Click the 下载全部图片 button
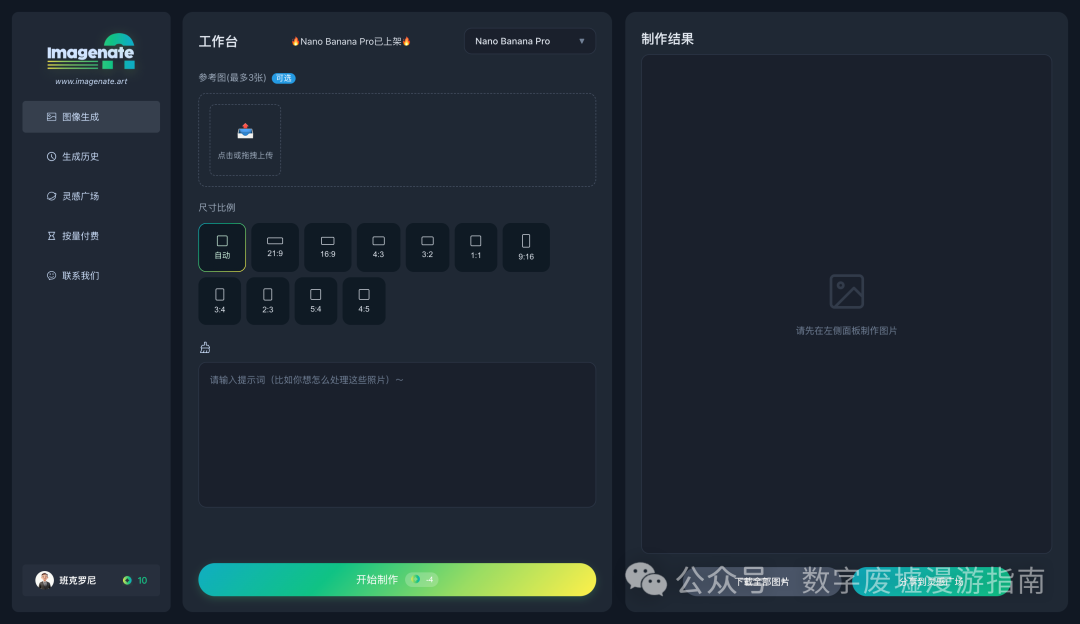Screen dimensions: 1080x624 [762, 582]
